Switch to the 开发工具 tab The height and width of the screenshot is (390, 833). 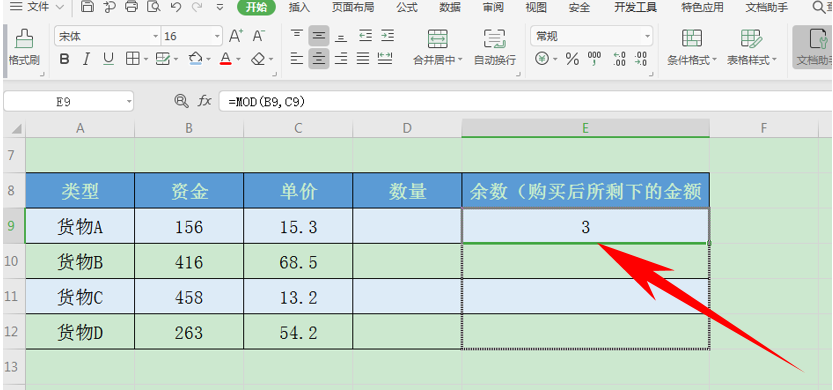click(635, 7)
